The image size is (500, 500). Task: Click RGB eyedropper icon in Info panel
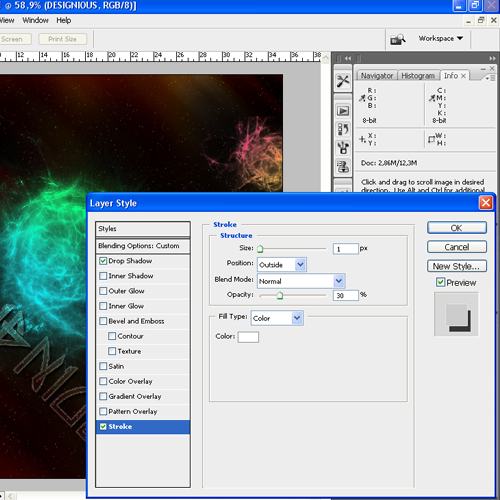coord(362,98)
